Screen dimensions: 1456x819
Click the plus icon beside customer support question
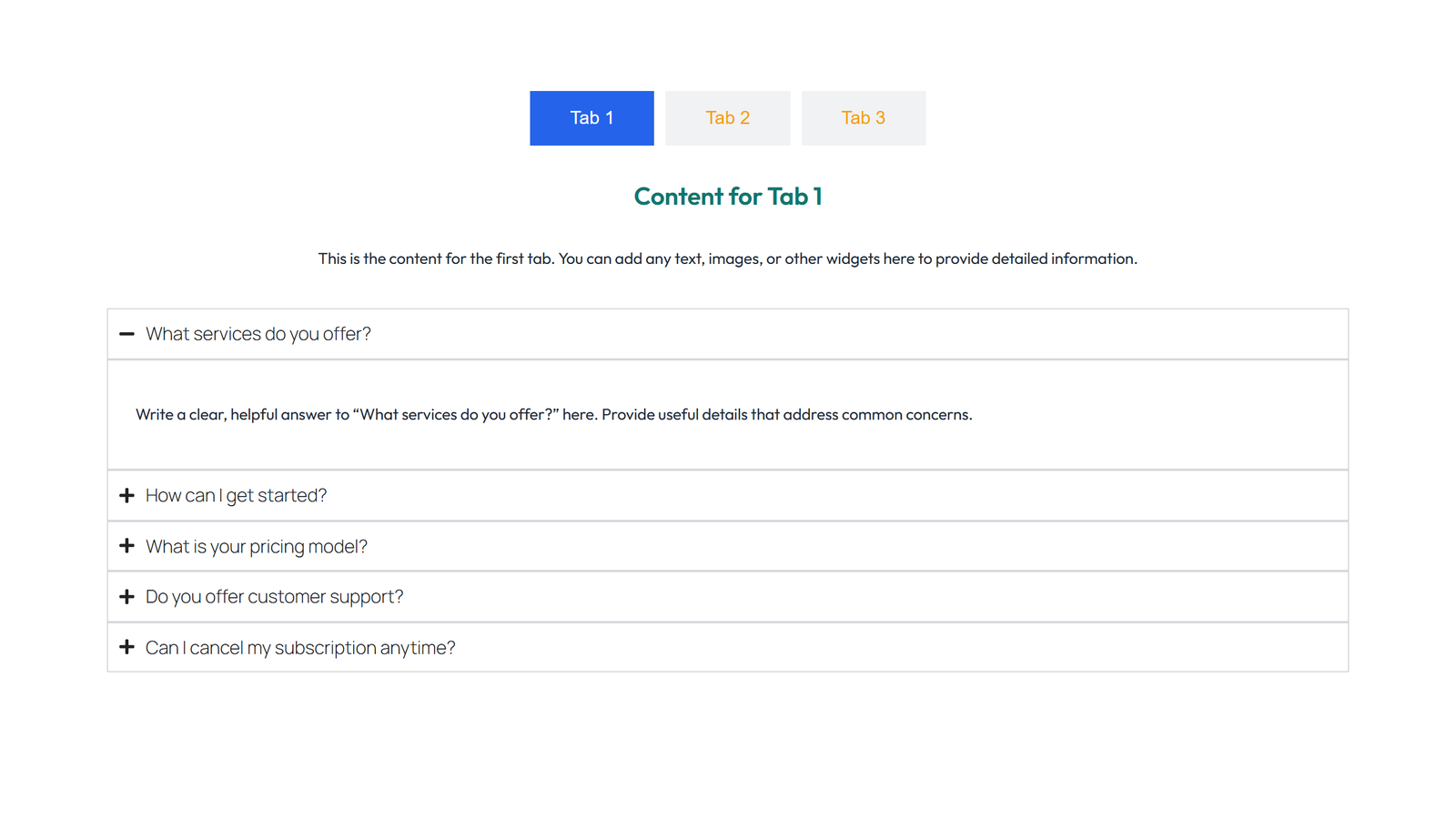click(x=126, y=596)
